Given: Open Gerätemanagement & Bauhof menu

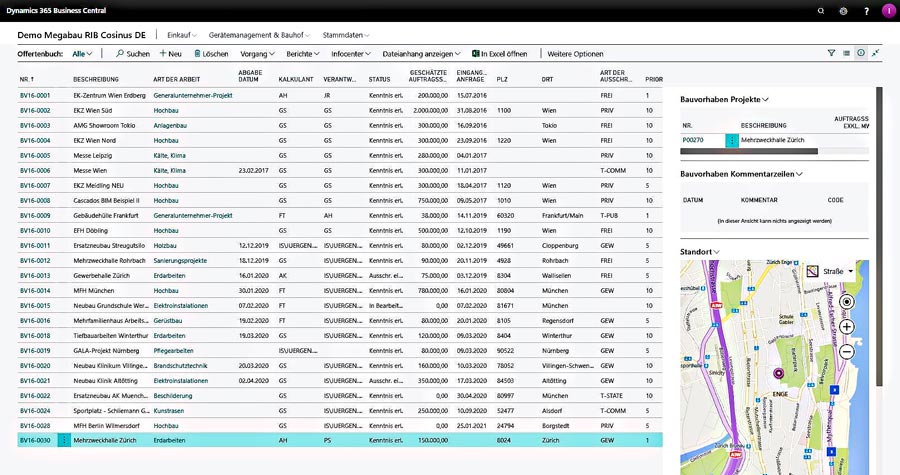Looking at the screenshot, I should [259, 35].
